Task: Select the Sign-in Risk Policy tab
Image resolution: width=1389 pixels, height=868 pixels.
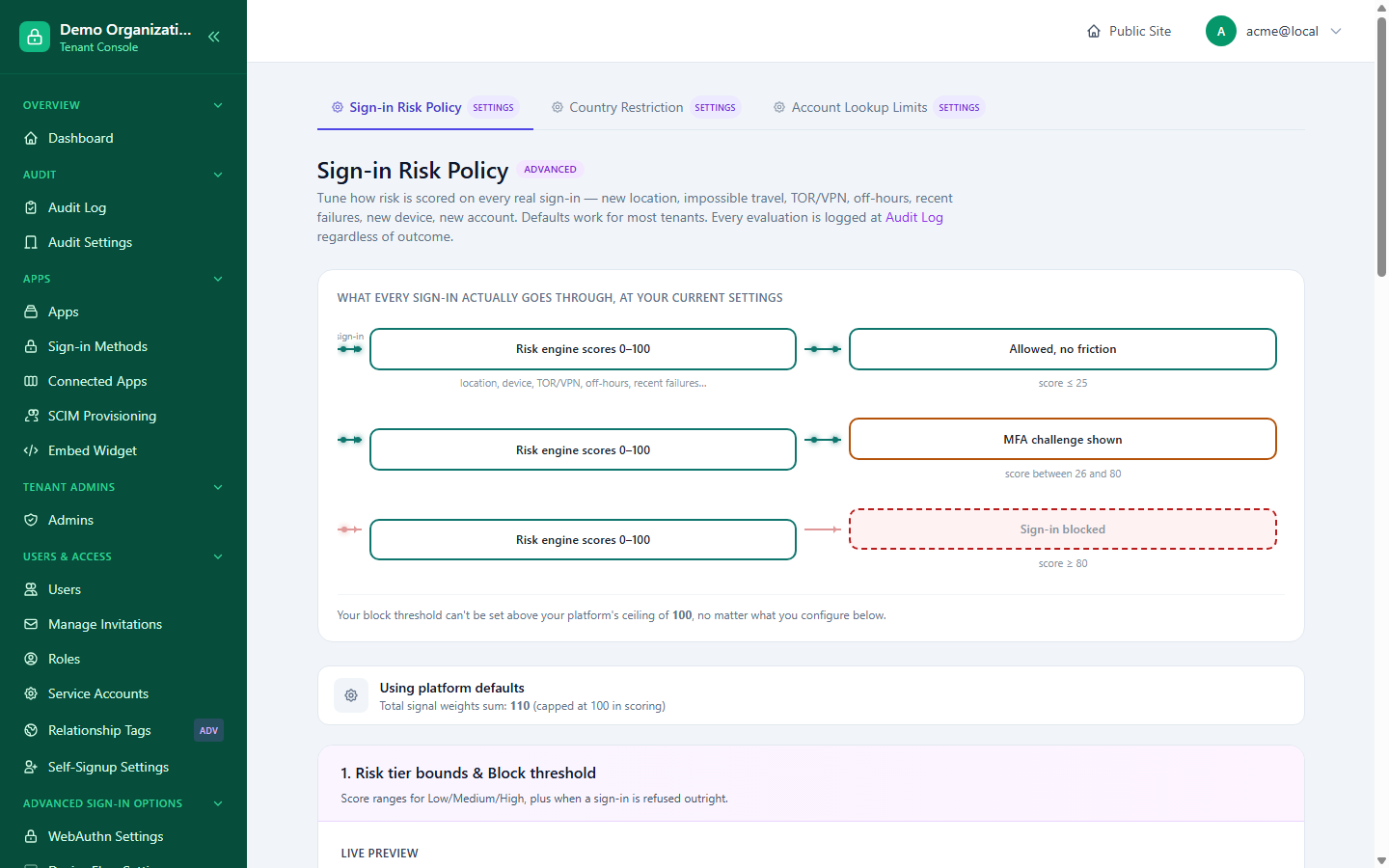Action: (424, 107)
